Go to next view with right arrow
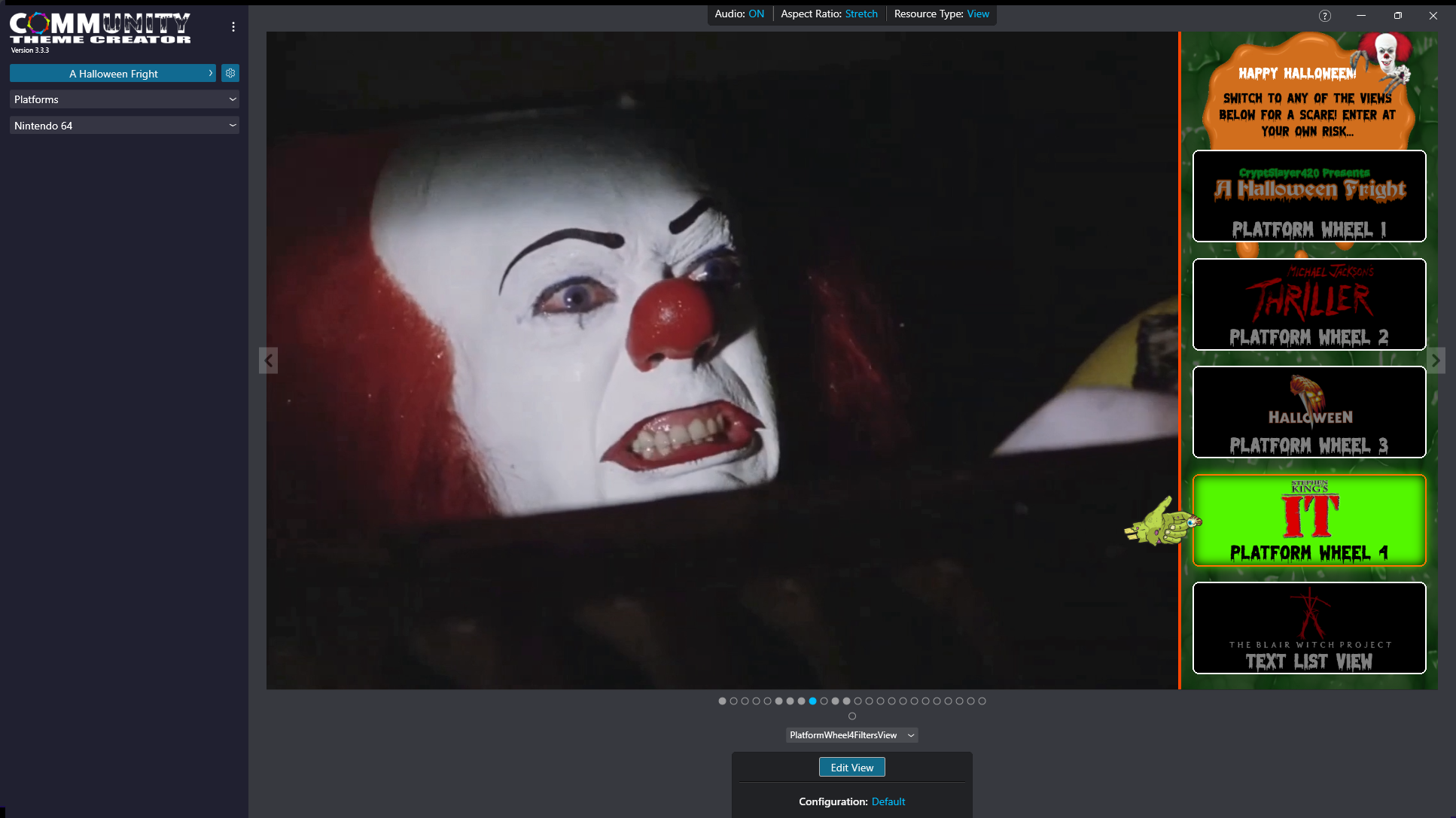The width and height of the screenshot is (1456, 818). (1436, 360)
